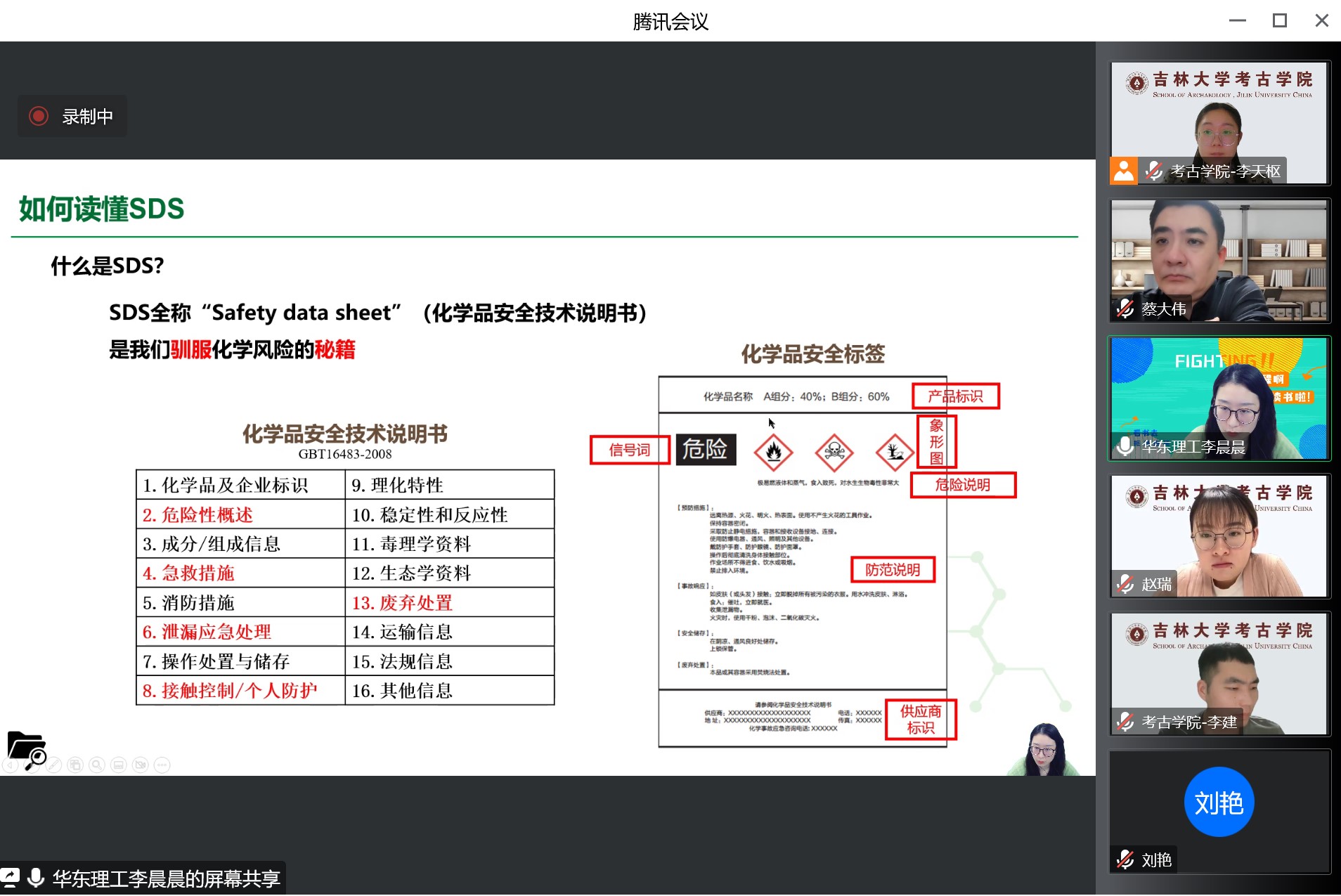Click the 华东理工李晨晨的屏幕共享 label

166,878
